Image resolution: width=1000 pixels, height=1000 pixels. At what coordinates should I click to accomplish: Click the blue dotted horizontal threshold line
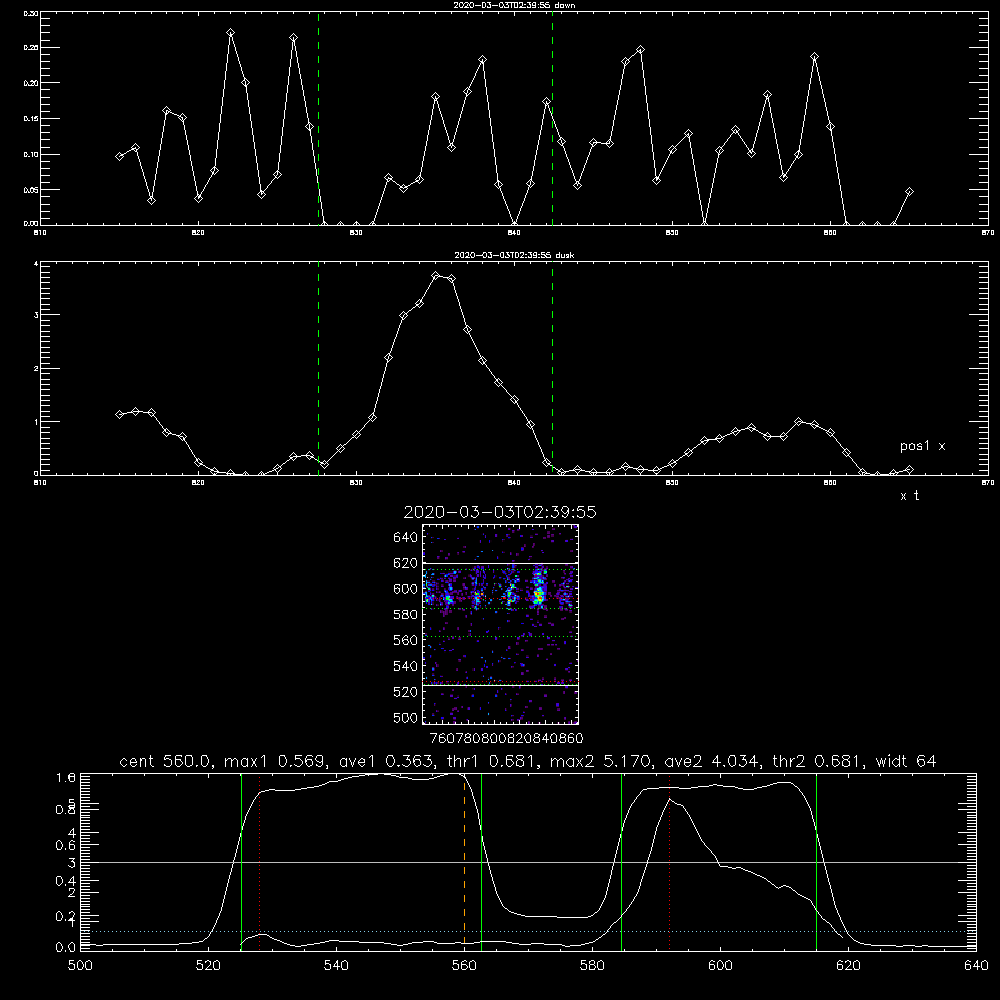click(528, 931)
